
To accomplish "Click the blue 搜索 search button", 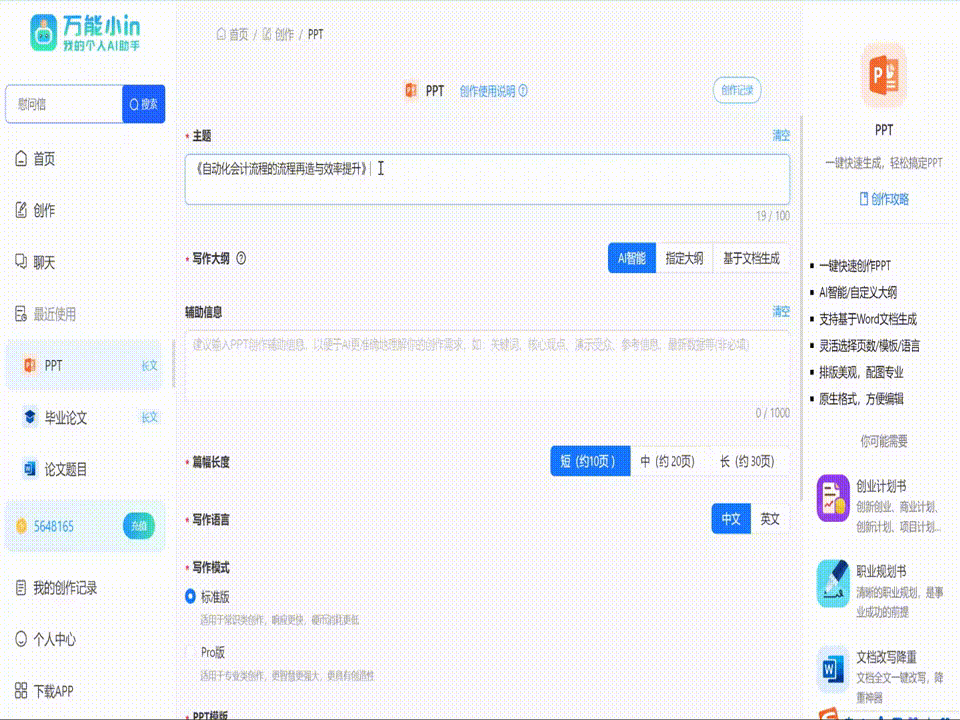I will [143, 104].
